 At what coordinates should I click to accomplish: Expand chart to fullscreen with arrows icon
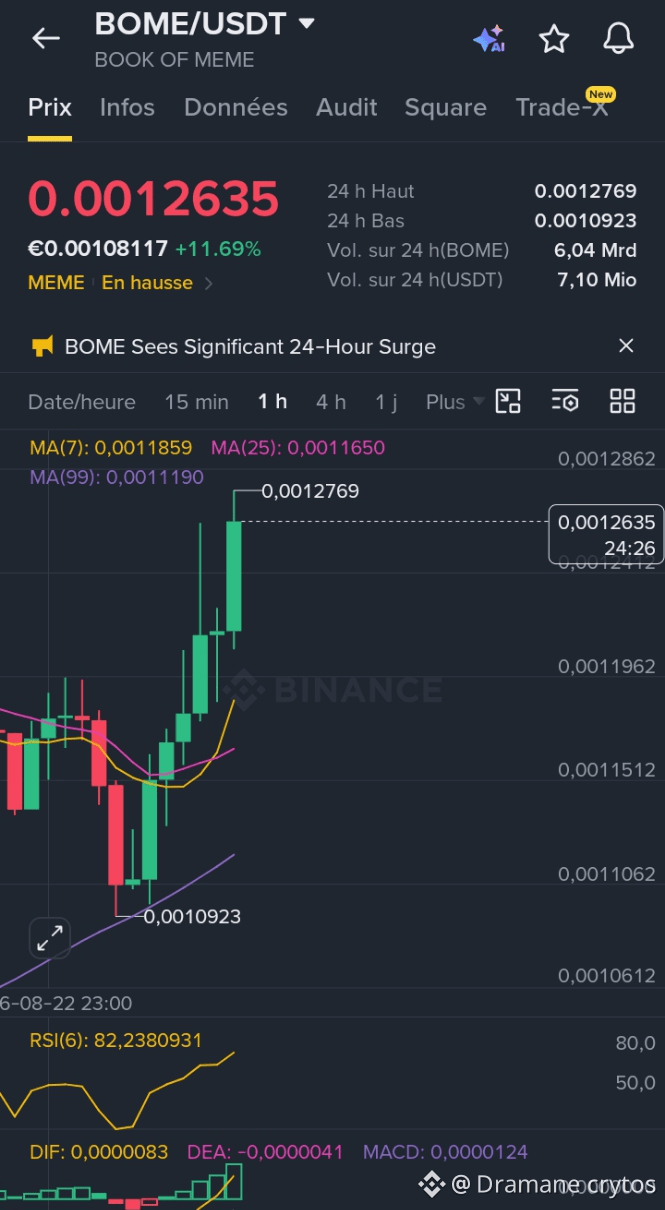(x=49, y=938)
